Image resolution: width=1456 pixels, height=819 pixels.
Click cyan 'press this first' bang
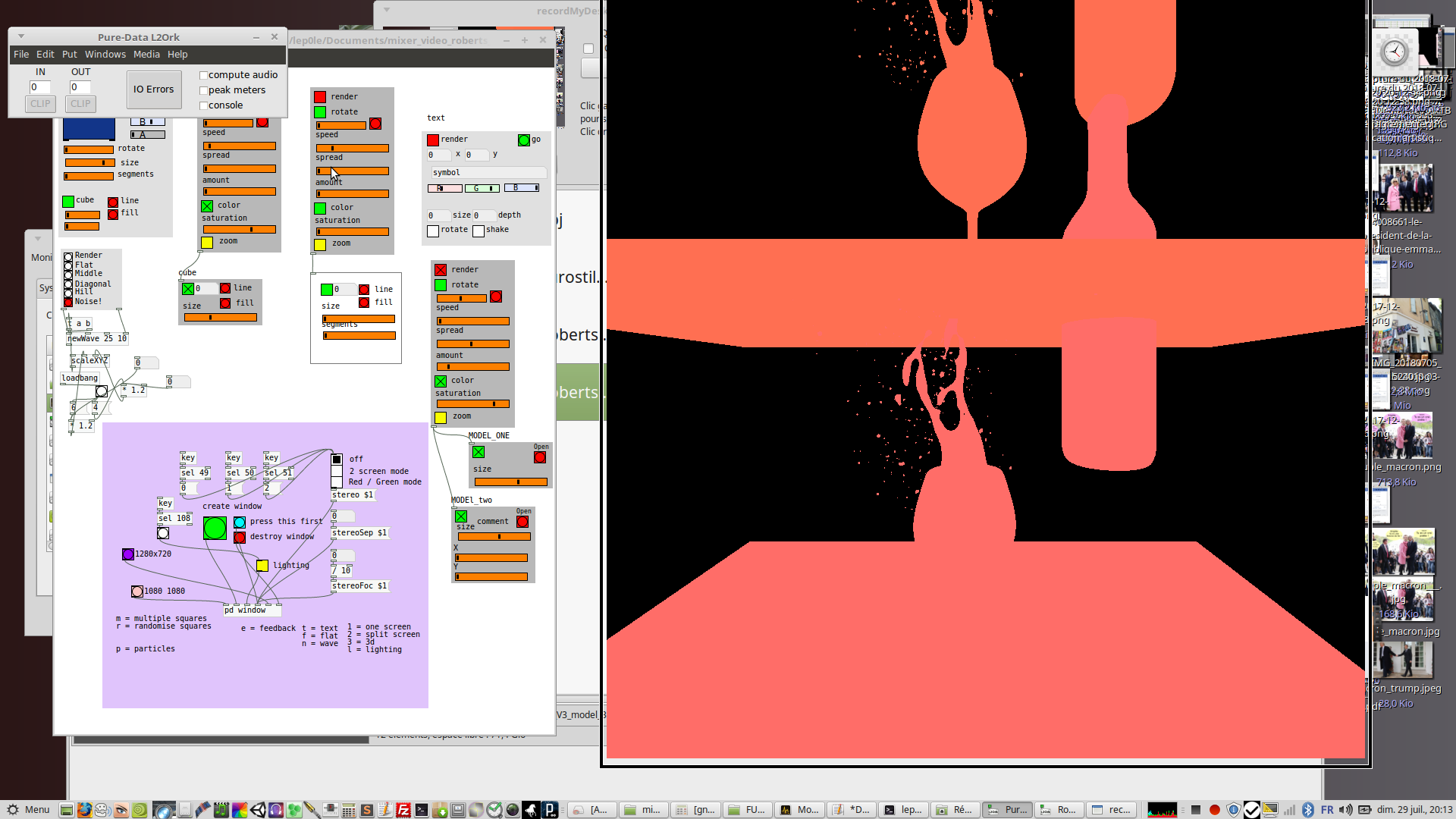(x=240, y=522)
